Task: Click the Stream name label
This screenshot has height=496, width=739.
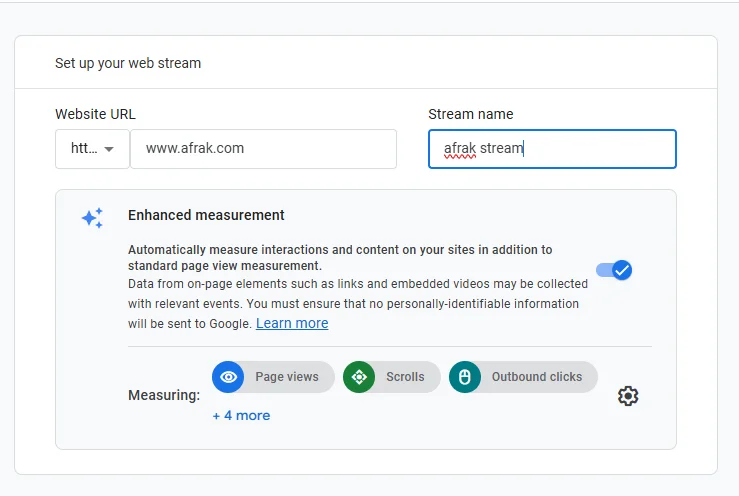Action: (x=470, y=114)
